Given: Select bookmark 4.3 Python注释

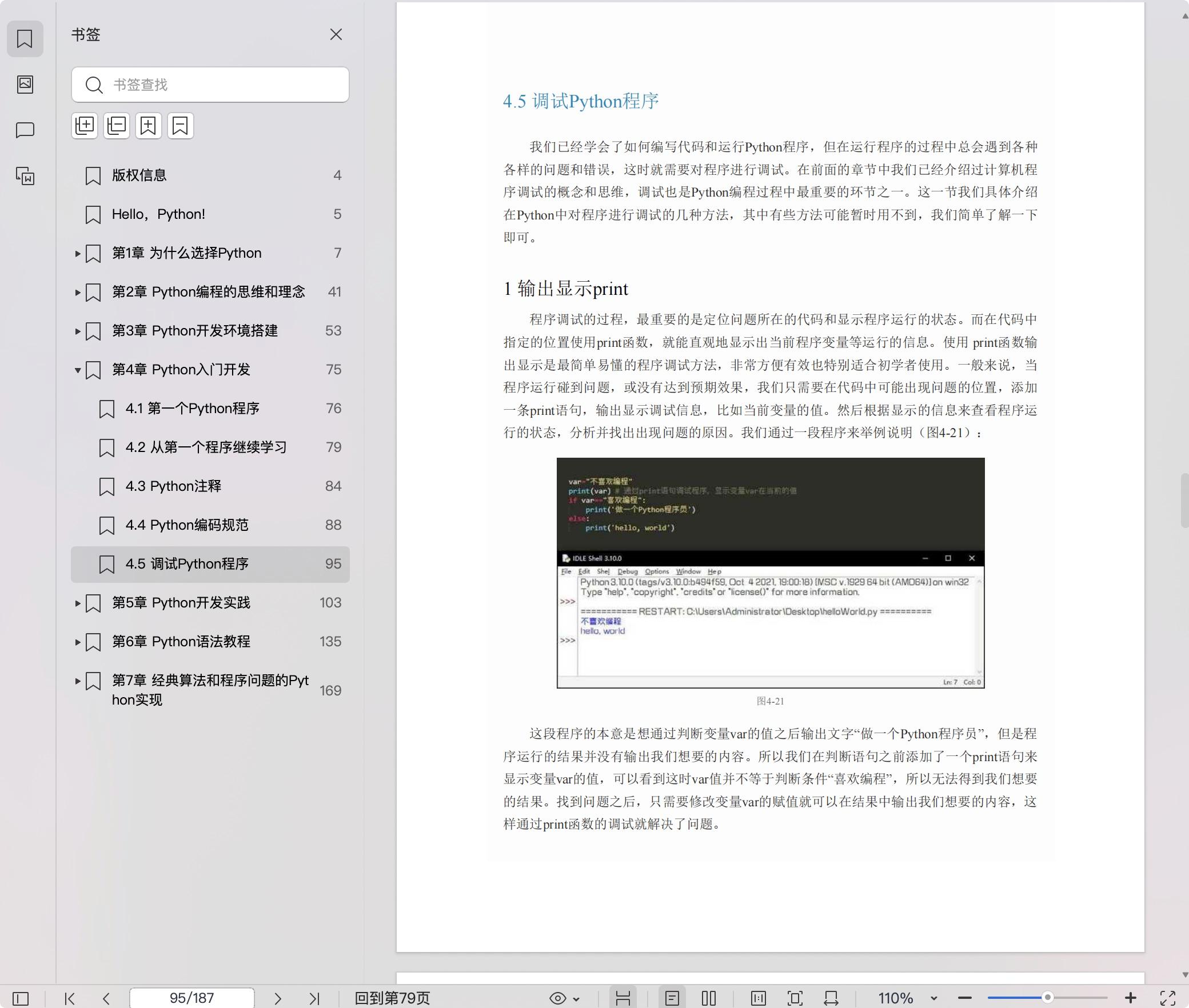Looking at the screenshot, I should tap(174, 486).
